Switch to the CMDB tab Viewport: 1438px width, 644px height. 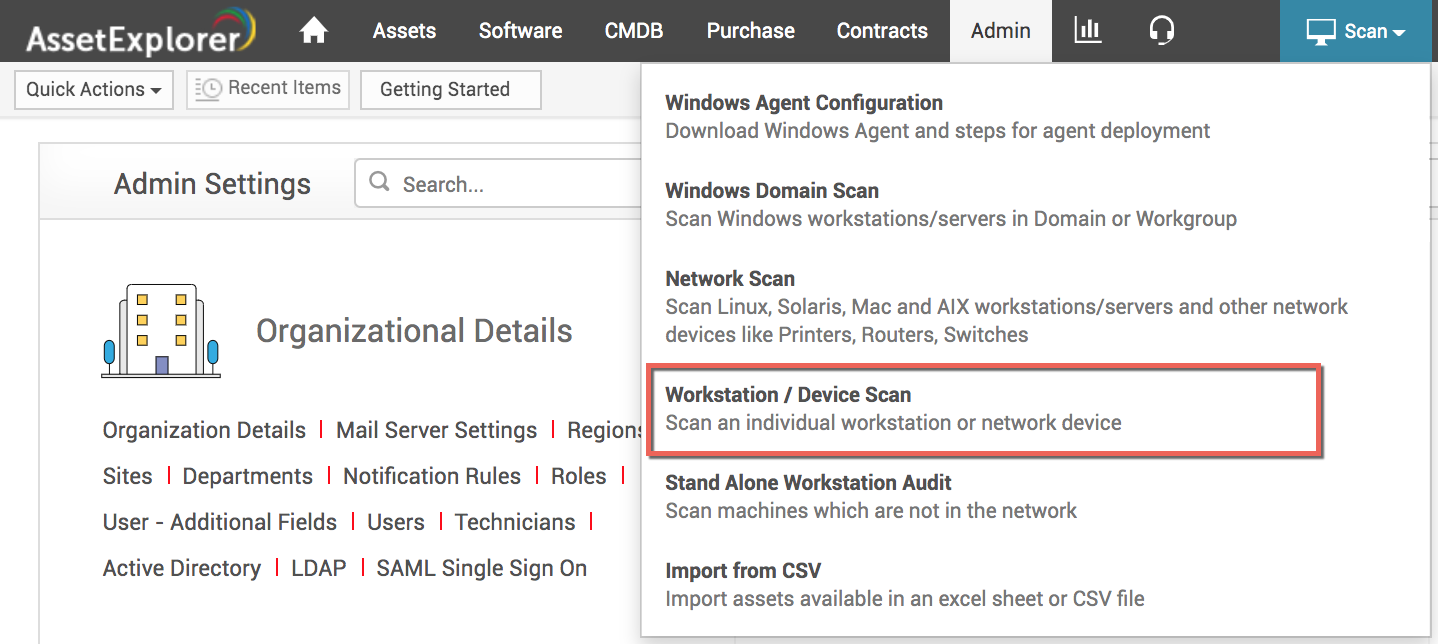[x=634, y=30]
